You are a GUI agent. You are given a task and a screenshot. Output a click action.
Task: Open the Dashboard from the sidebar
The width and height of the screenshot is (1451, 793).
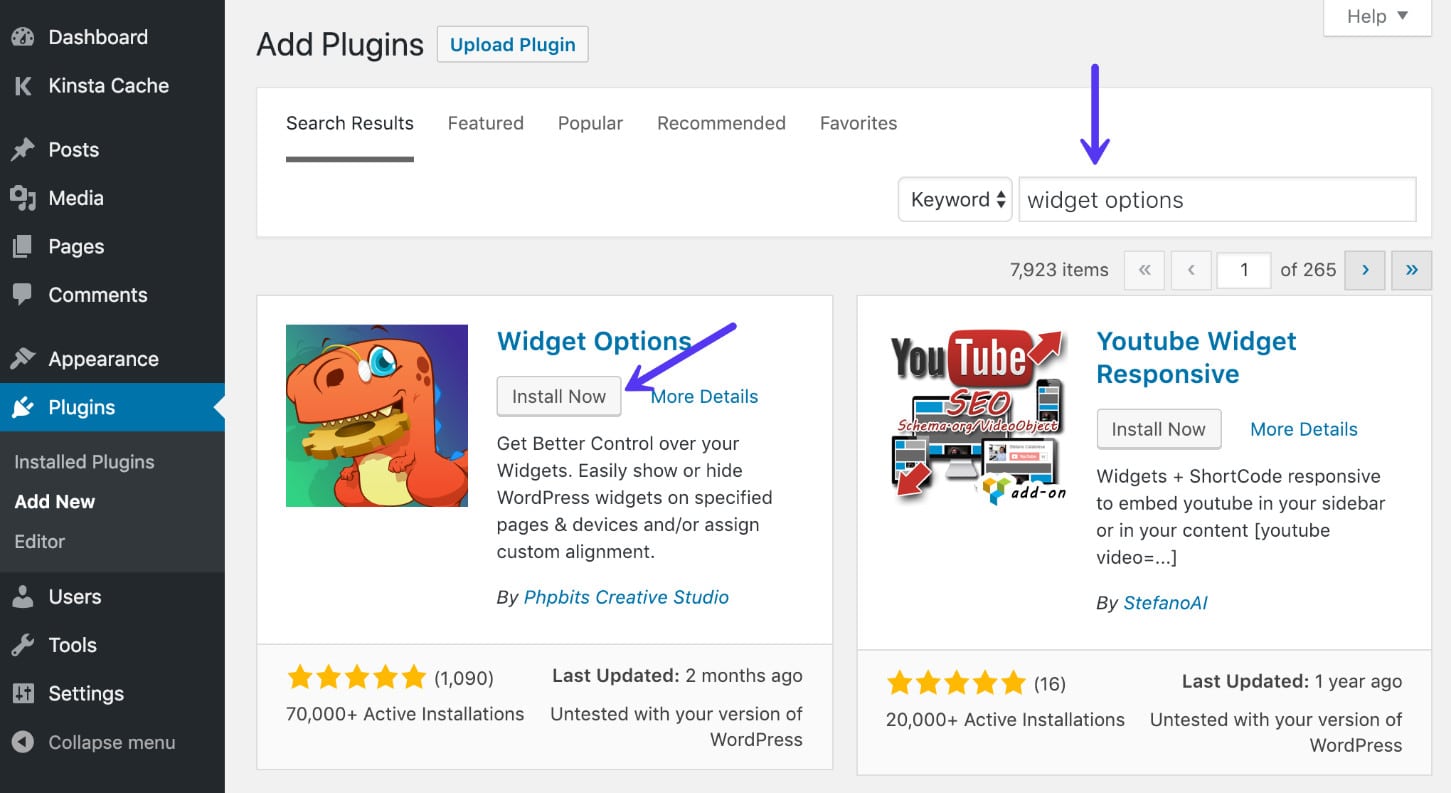pos(22,37)
